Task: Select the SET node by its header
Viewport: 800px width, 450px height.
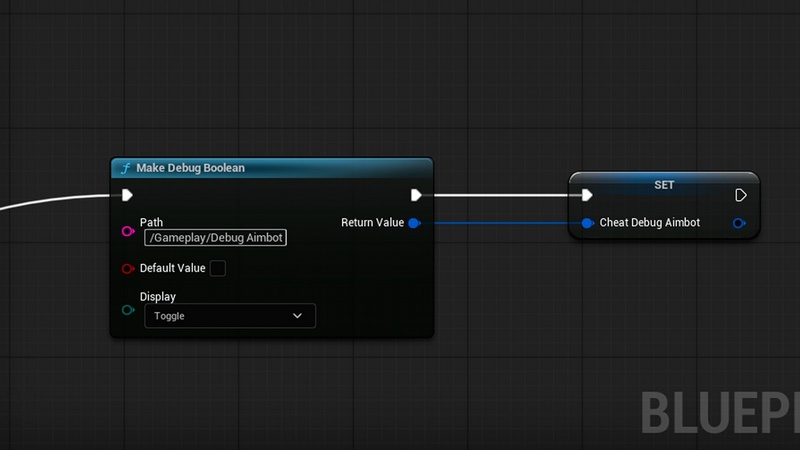Action: (x=664, y=183)
